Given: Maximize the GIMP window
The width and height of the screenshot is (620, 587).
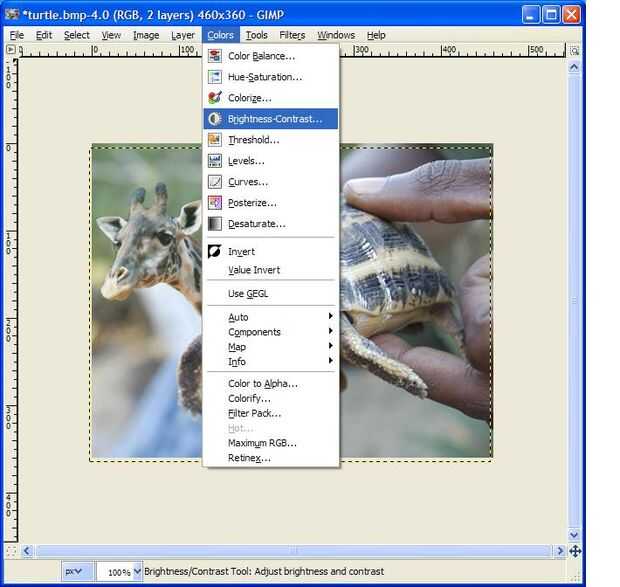Looking at the screenshot, I should click(x=551, y=15).
